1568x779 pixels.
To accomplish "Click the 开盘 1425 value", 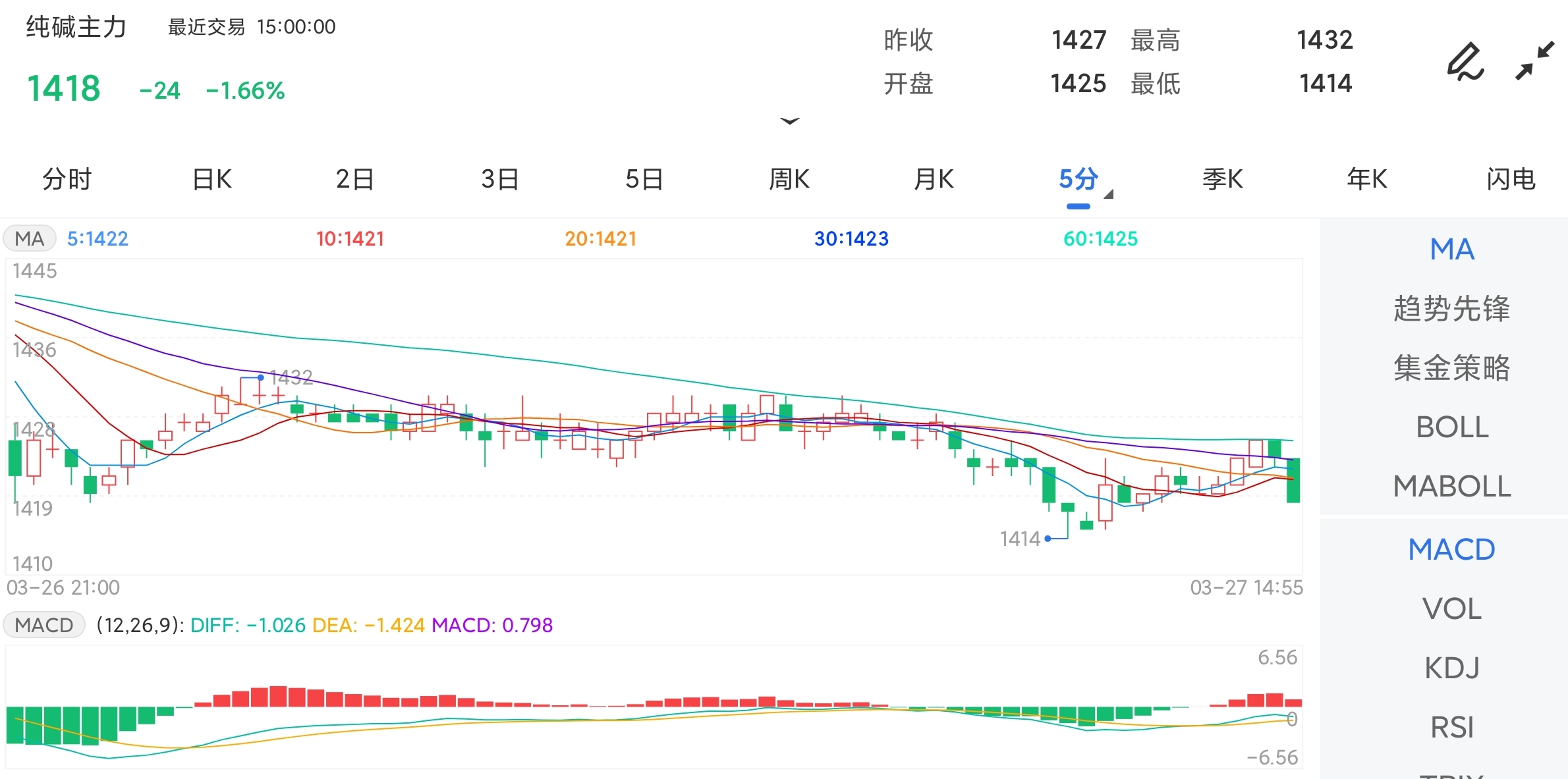I will point(1078,84).
